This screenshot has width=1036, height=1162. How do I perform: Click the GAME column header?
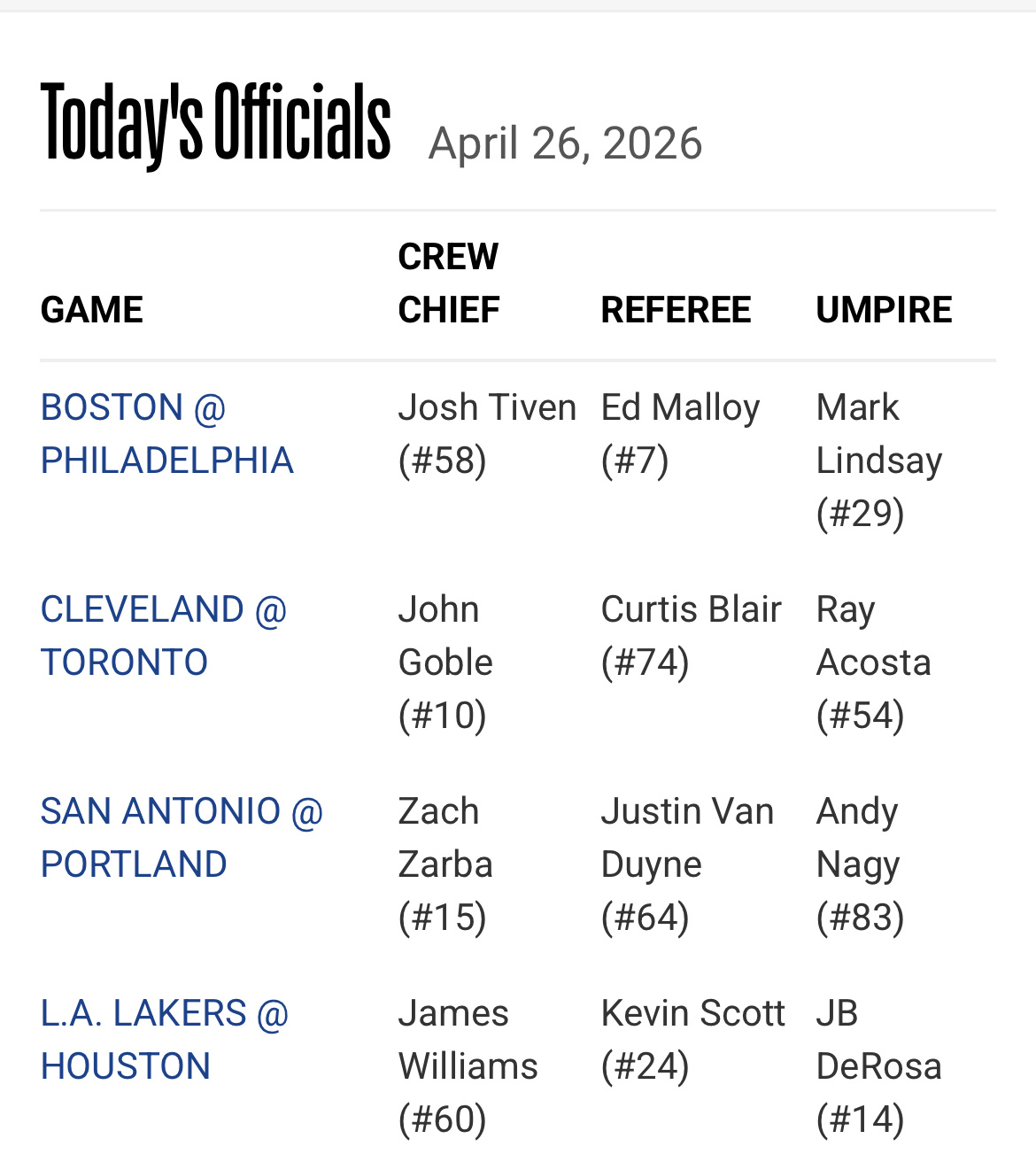[92, 310]
